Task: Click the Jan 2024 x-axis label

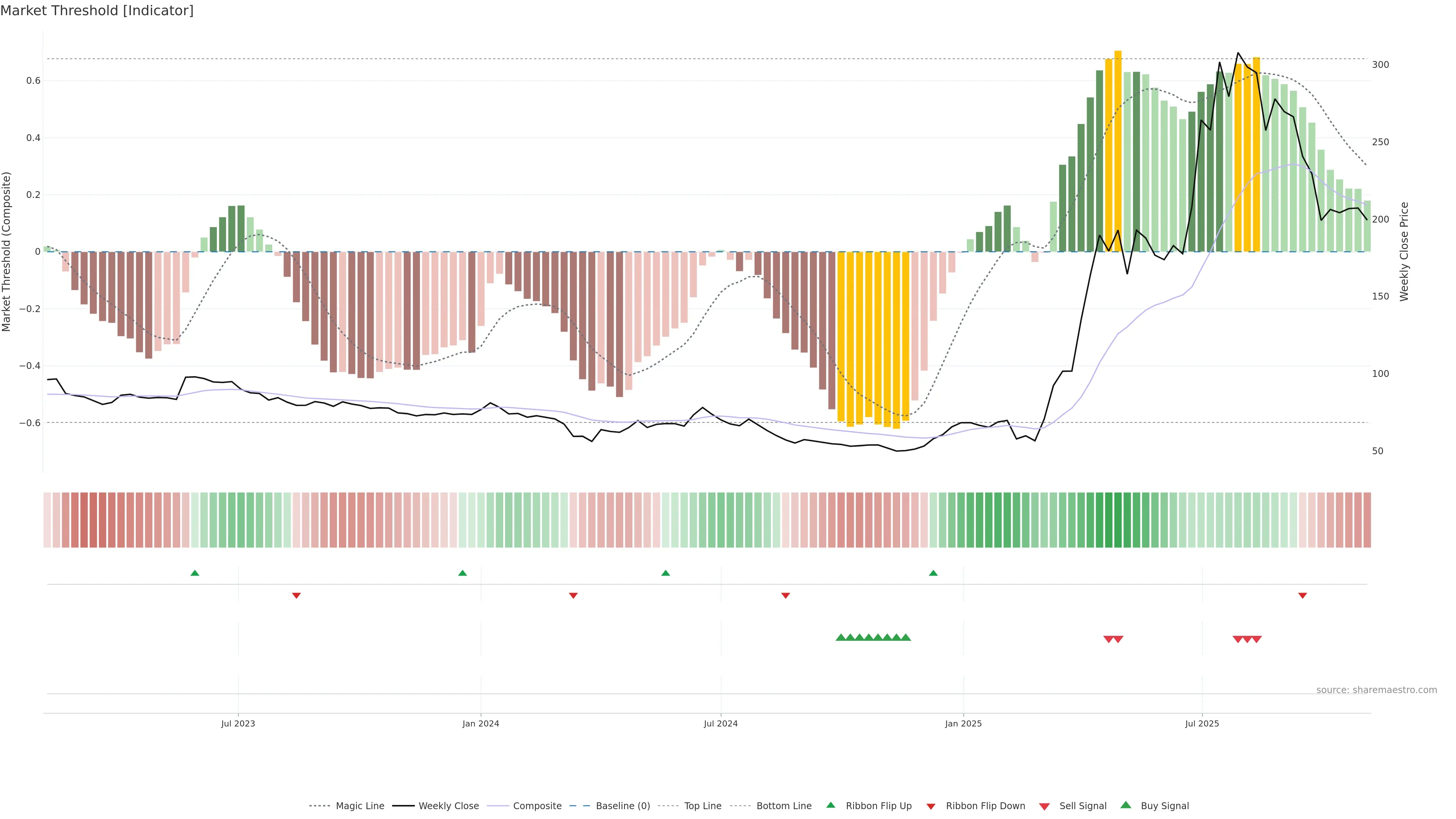Action: (480, 723)
